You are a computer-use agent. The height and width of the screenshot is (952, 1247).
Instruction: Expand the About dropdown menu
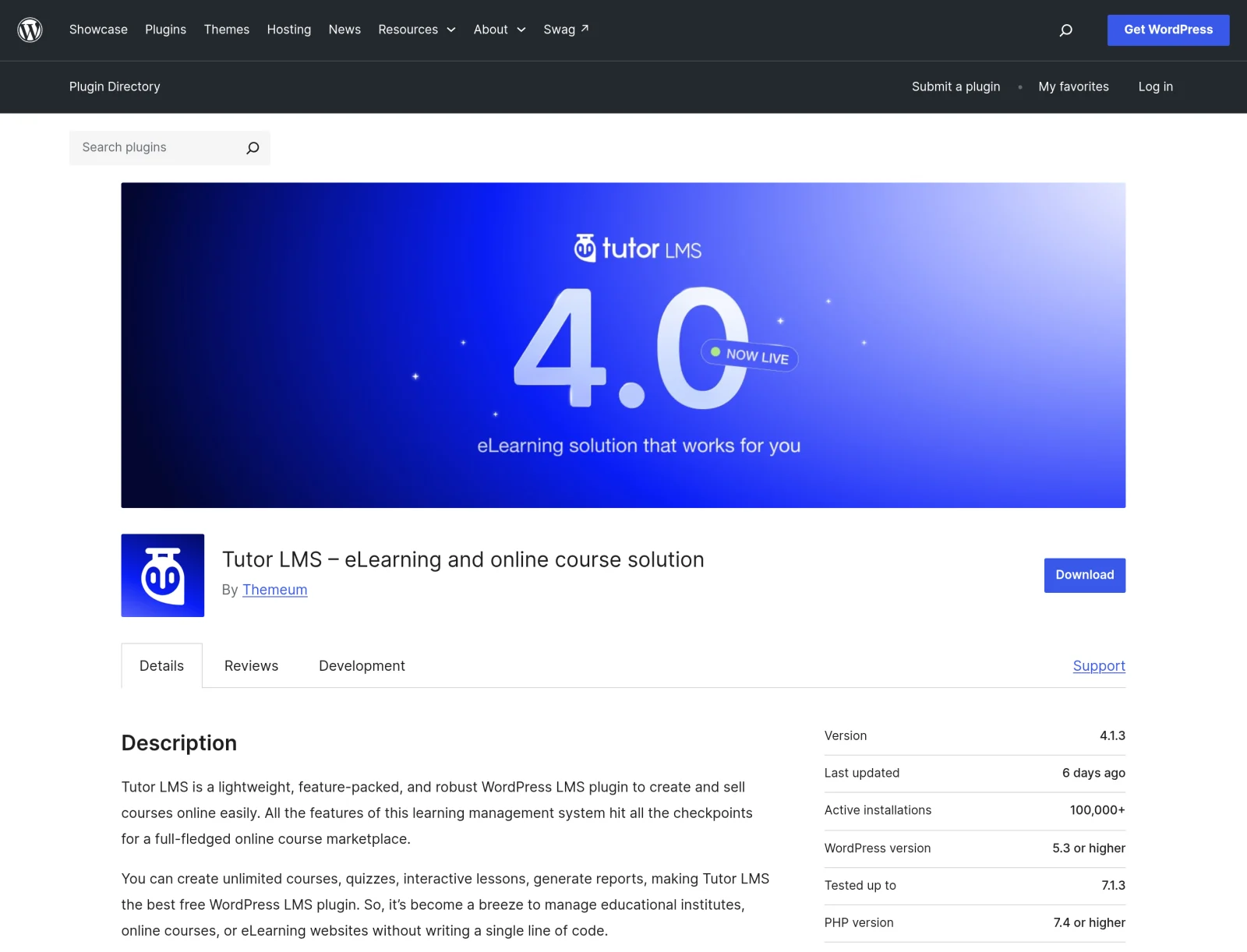500,30
